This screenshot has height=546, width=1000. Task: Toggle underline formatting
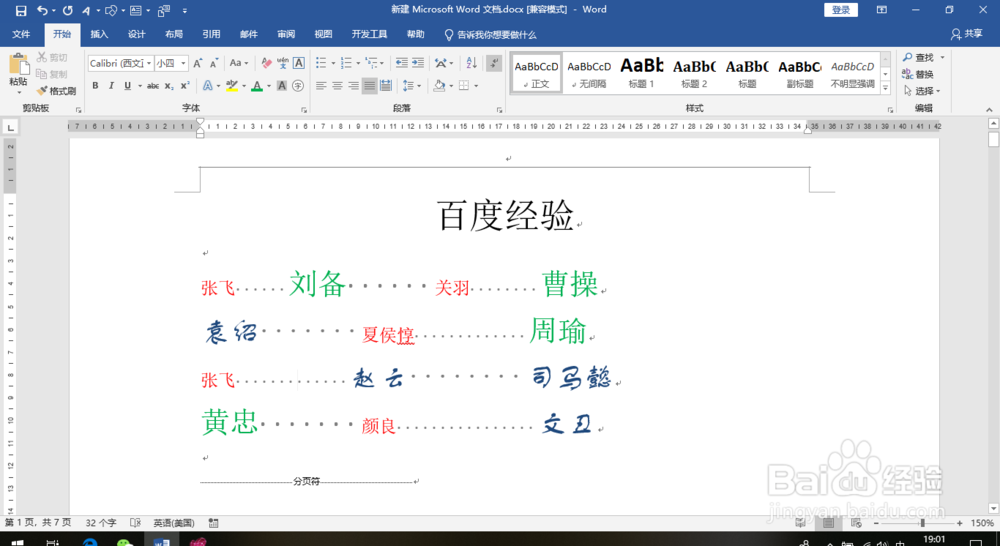128,85
